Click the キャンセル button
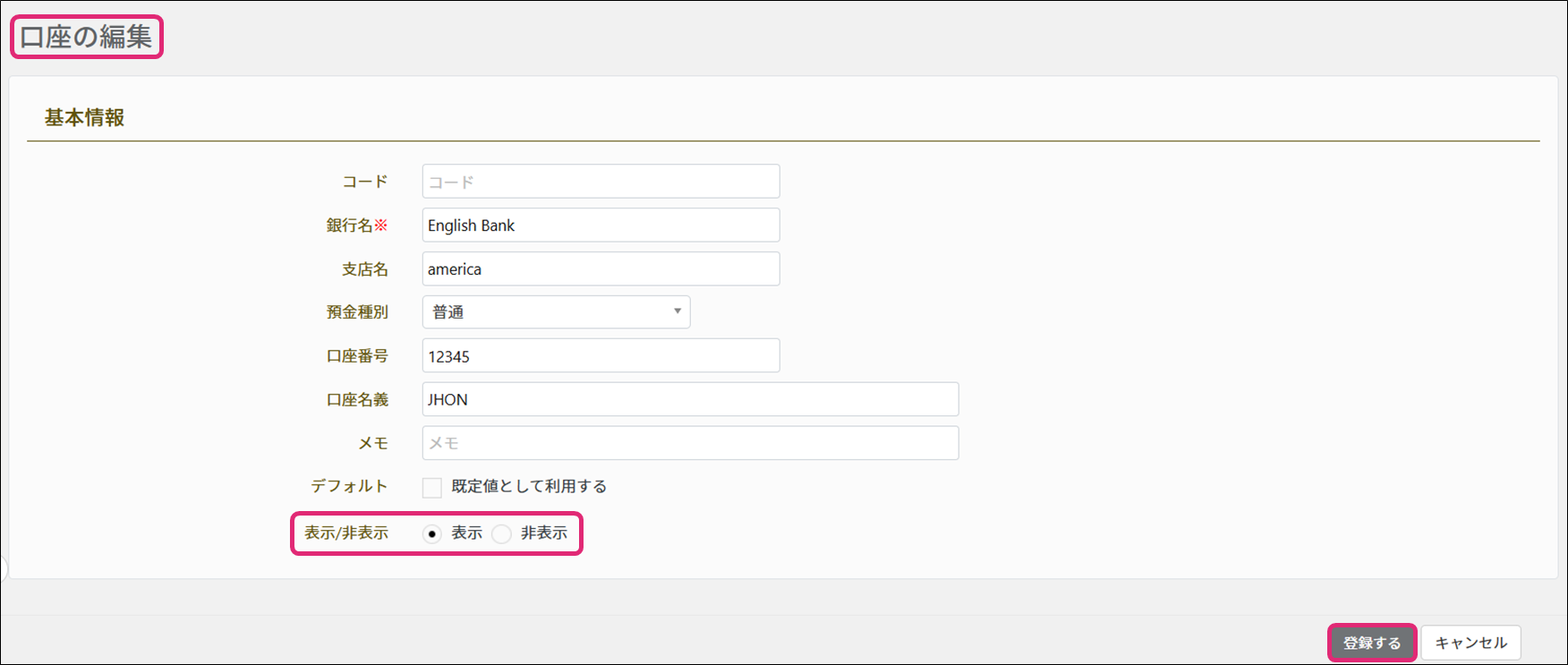1568x665 pixels. pyautogui.click(x=1470, y=644)
